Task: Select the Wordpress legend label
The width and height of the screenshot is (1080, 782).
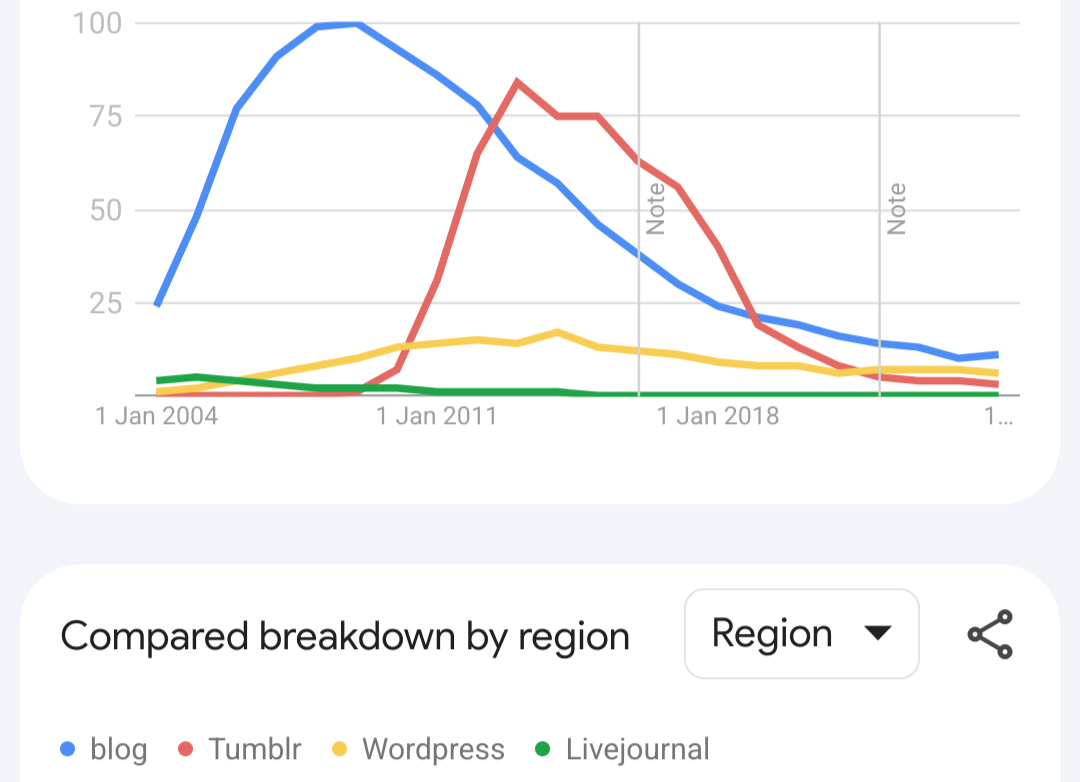Action: [x=433, y=749]
